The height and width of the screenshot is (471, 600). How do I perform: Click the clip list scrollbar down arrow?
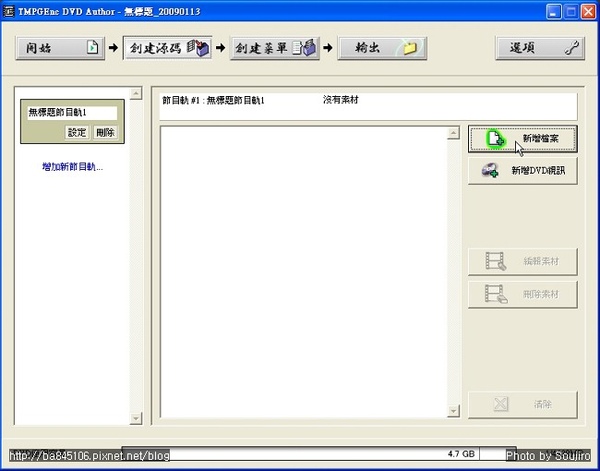[453, 411]
